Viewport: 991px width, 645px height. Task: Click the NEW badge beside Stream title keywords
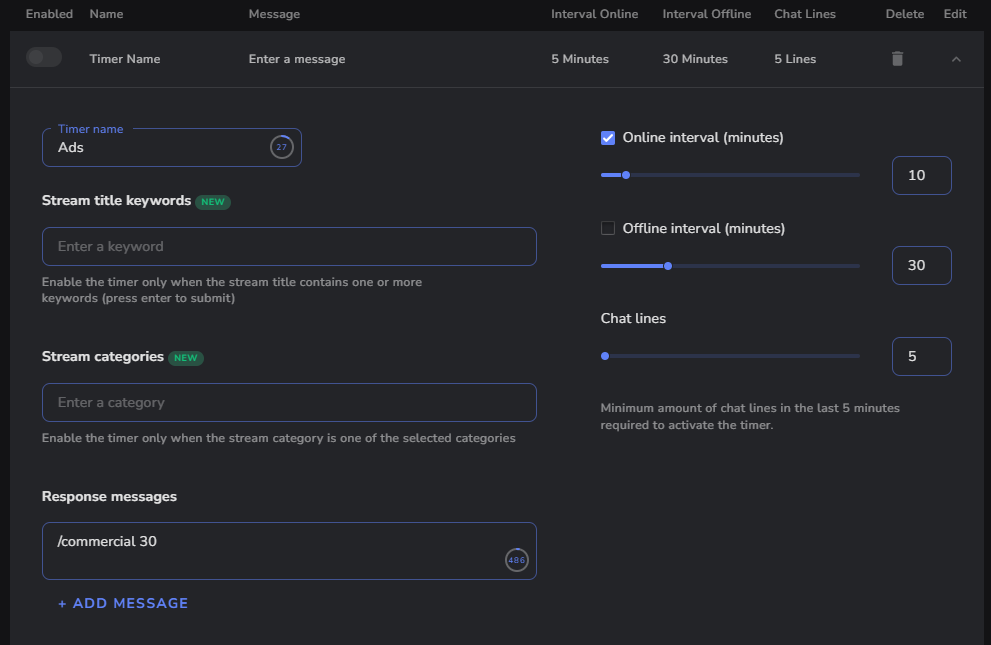pyautogui.click(x=213, y=202)
